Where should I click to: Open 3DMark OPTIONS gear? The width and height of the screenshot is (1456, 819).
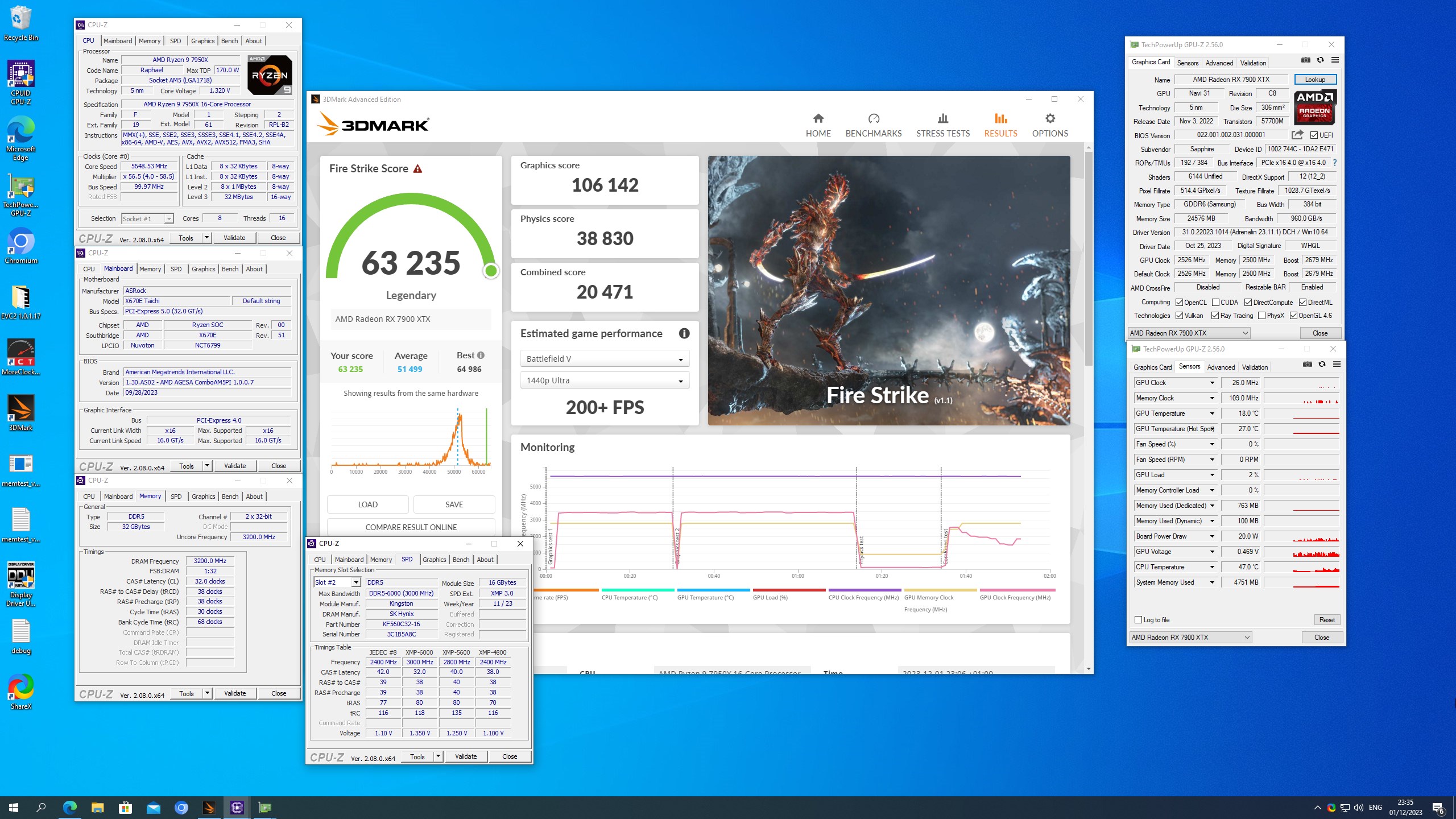(1050, 125)
